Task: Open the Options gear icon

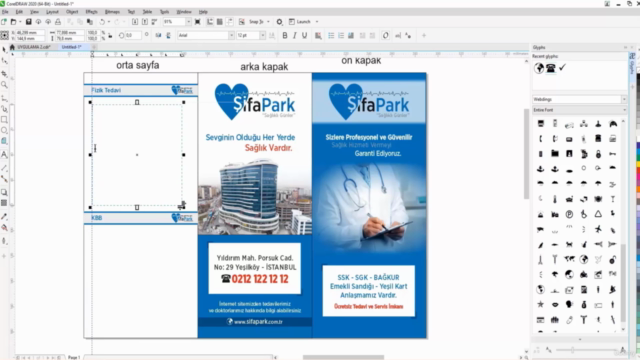Action: [x=280, y=22]
